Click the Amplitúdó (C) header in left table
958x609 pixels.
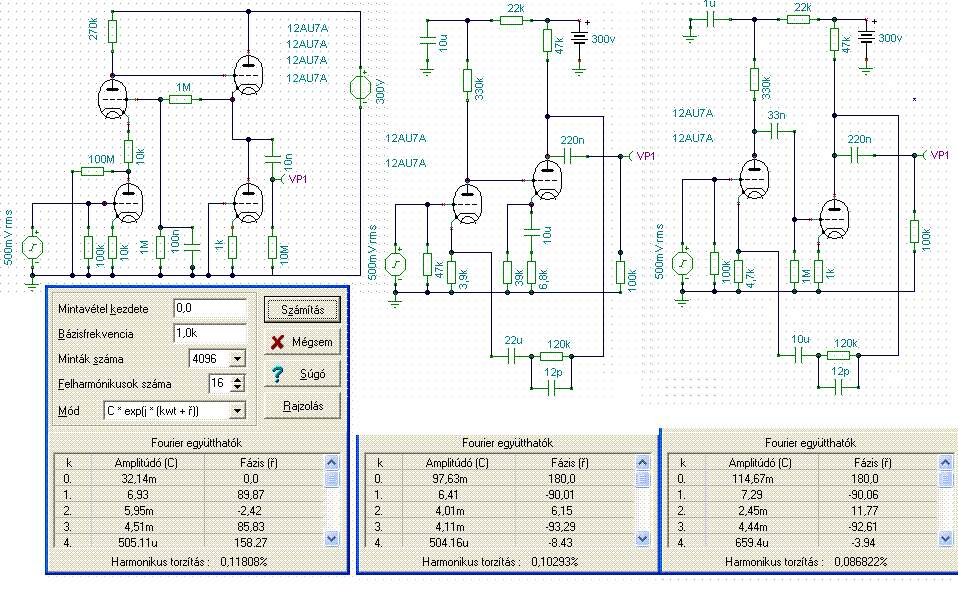(x=147, y=463)
